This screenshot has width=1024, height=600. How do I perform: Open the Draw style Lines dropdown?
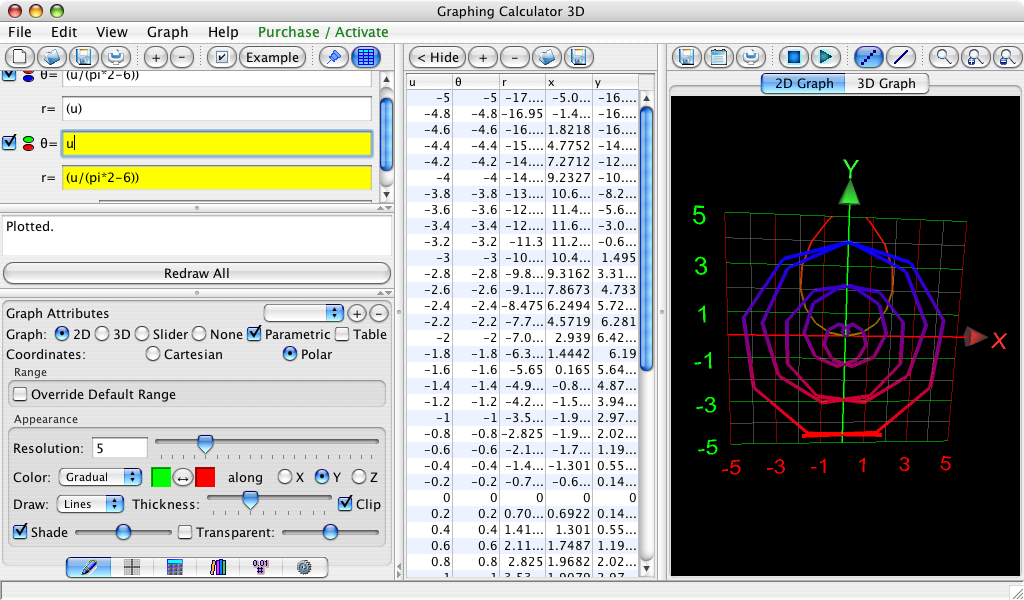[90, 505]
